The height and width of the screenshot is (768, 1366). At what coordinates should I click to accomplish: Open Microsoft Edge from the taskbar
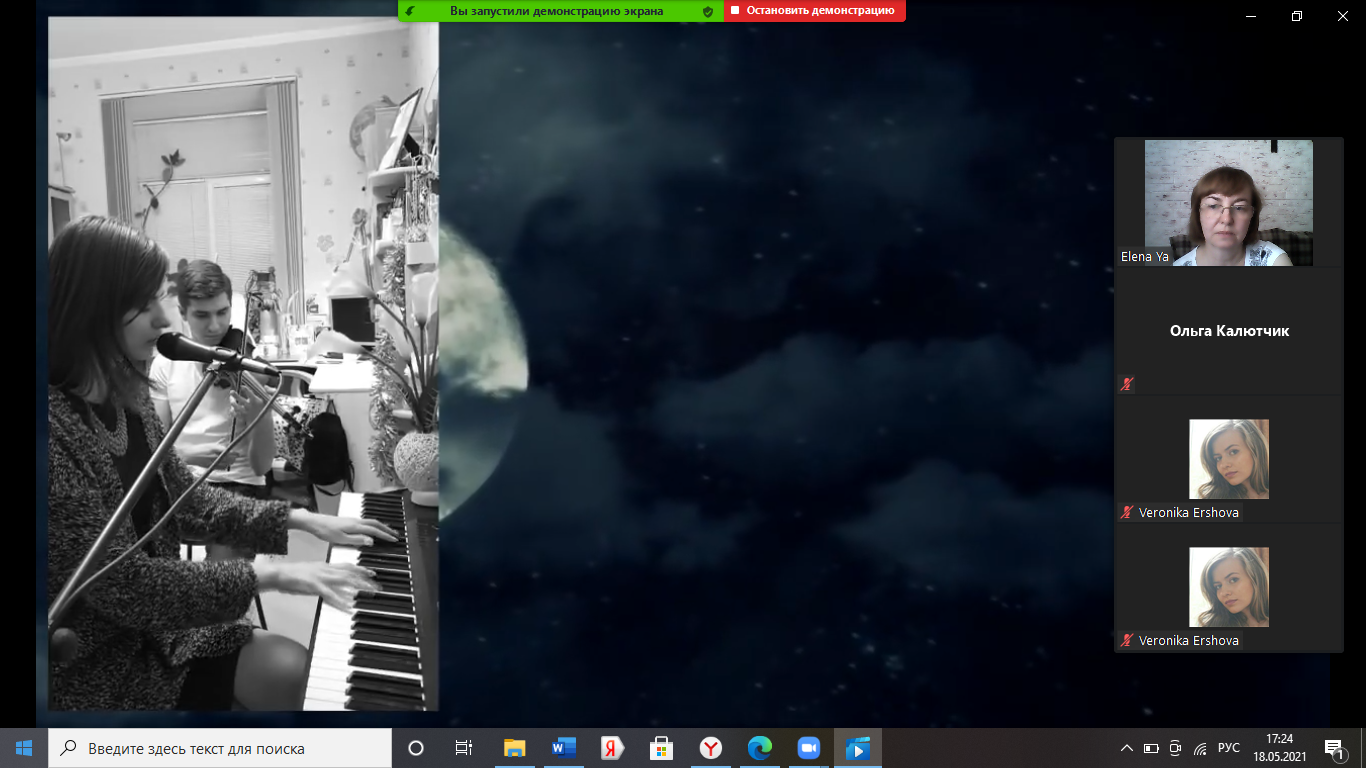coord(760,748)
